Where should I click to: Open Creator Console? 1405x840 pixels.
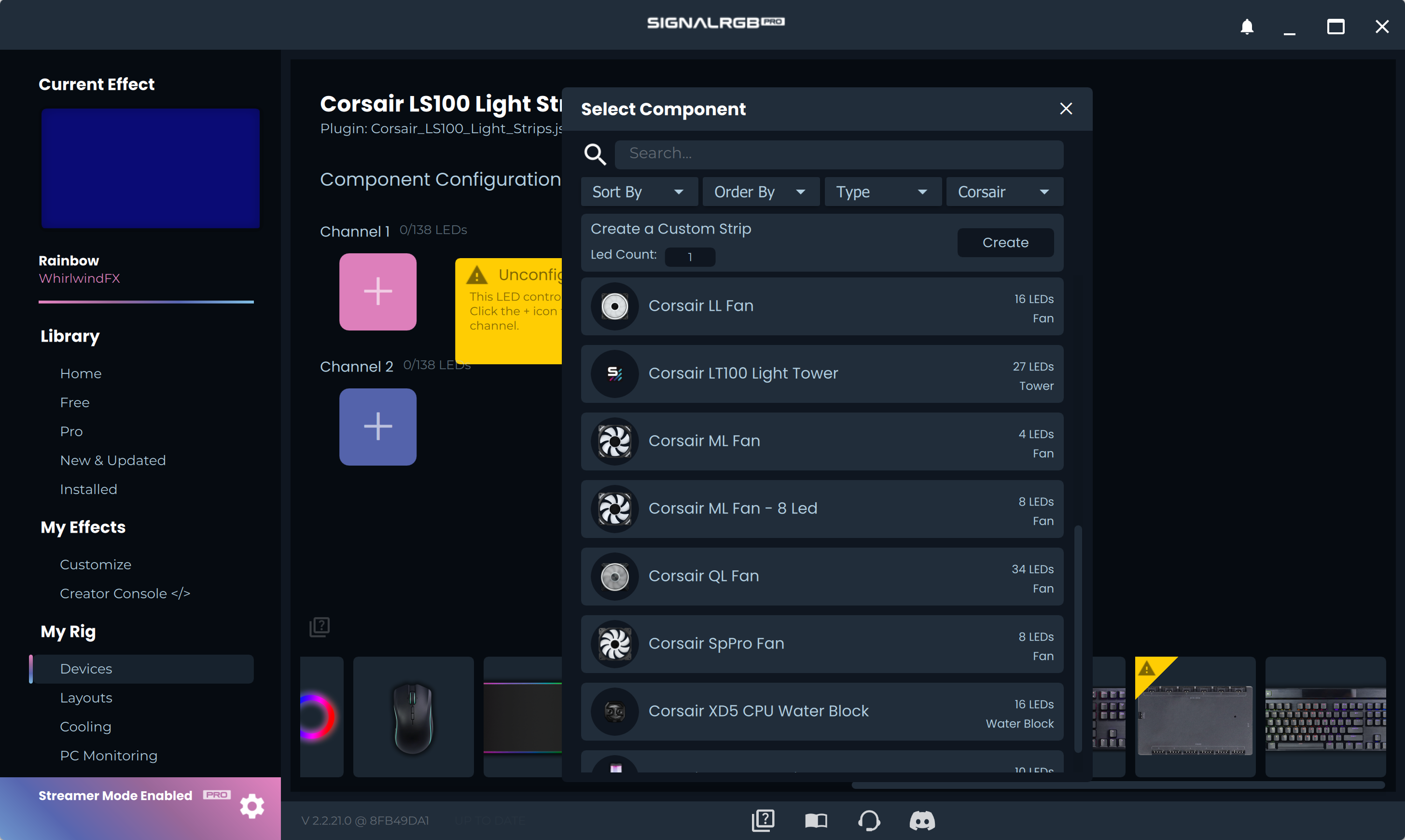125,593
